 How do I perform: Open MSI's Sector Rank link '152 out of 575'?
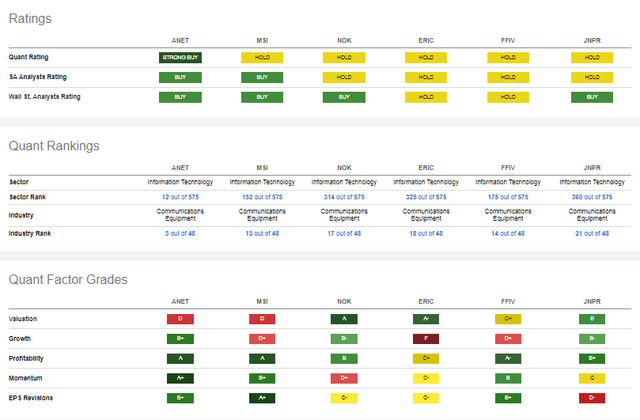(x=262, y=197)
